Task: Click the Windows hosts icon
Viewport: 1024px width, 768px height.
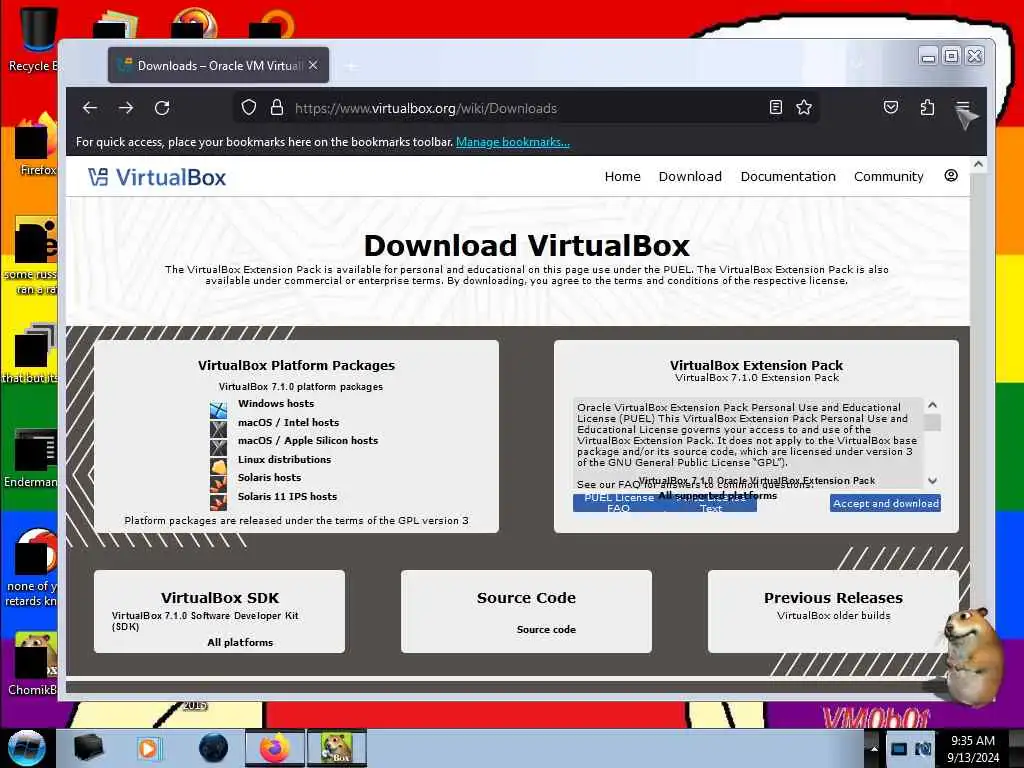Action: coord(218,410)
